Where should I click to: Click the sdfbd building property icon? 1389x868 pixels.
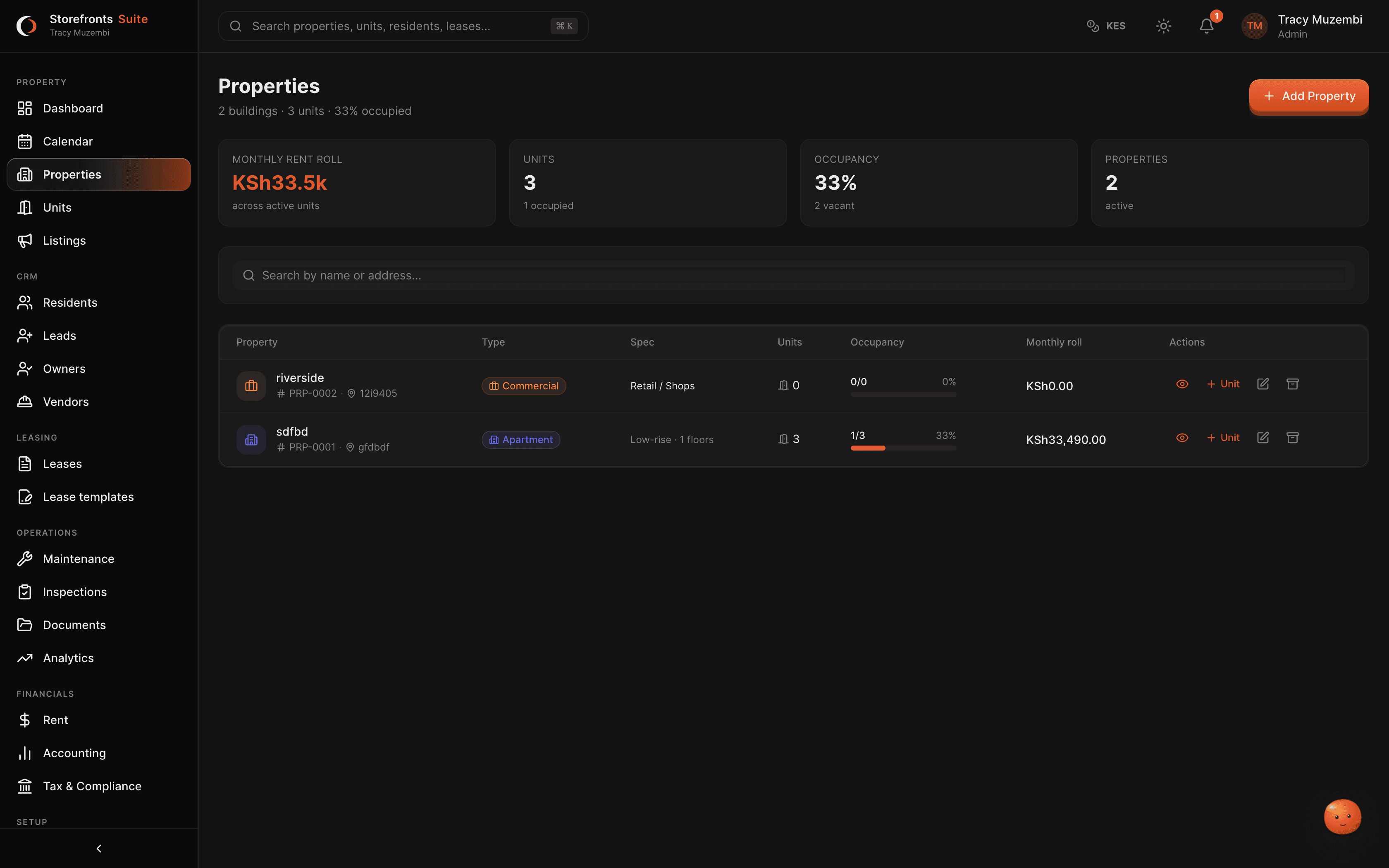251,440
